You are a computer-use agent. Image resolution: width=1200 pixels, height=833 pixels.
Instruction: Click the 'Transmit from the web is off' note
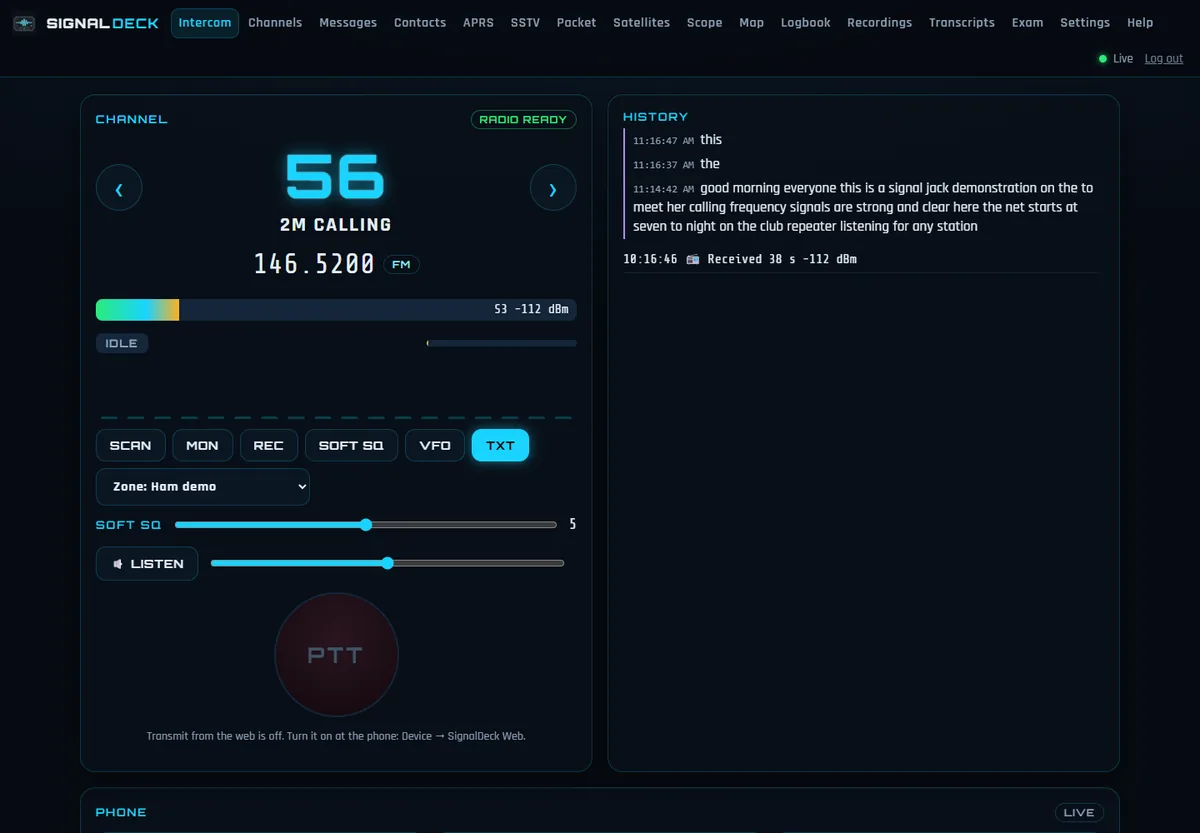tap(336, 736)
